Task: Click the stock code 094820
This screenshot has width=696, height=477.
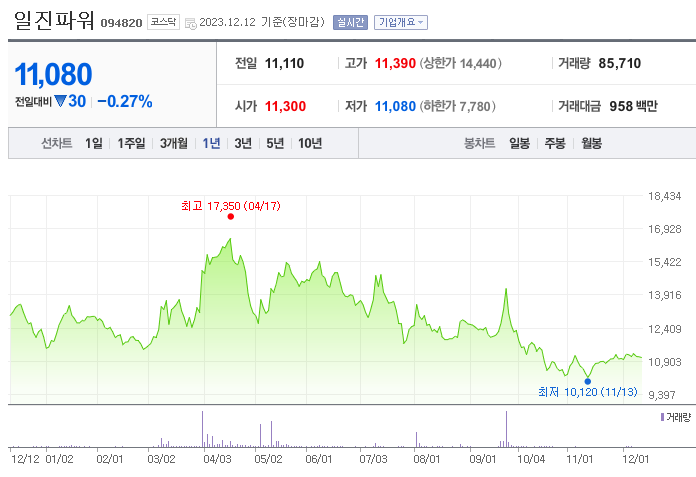Action: pos(121,23)
